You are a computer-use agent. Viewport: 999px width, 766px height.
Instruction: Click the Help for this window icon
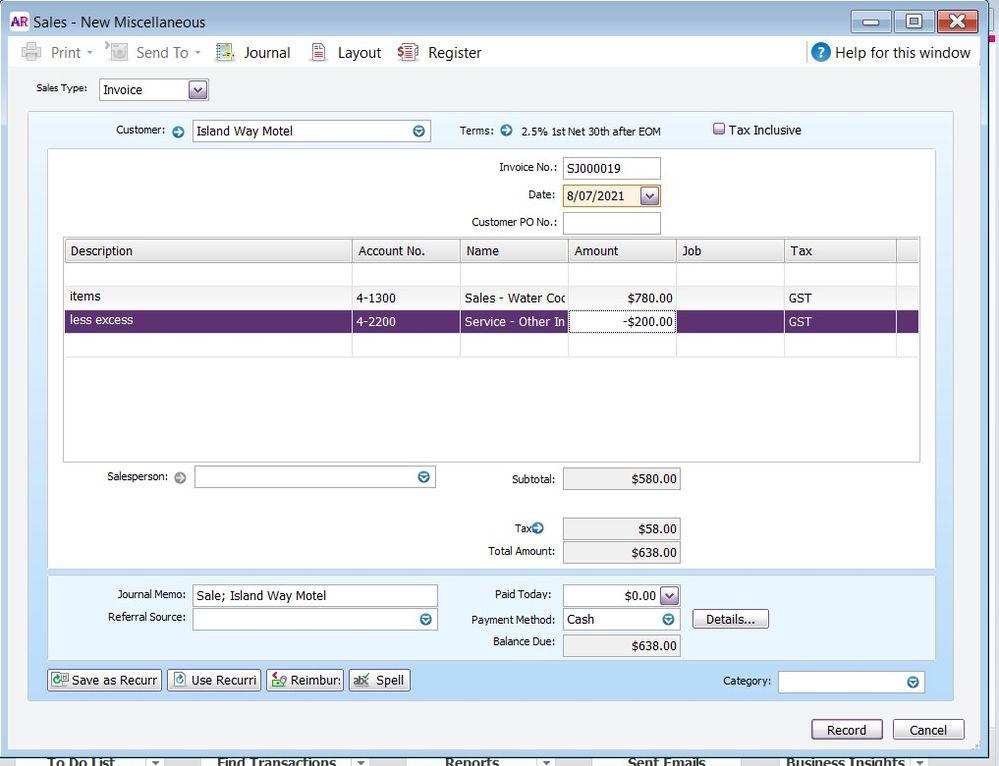(x=821, y=52)
